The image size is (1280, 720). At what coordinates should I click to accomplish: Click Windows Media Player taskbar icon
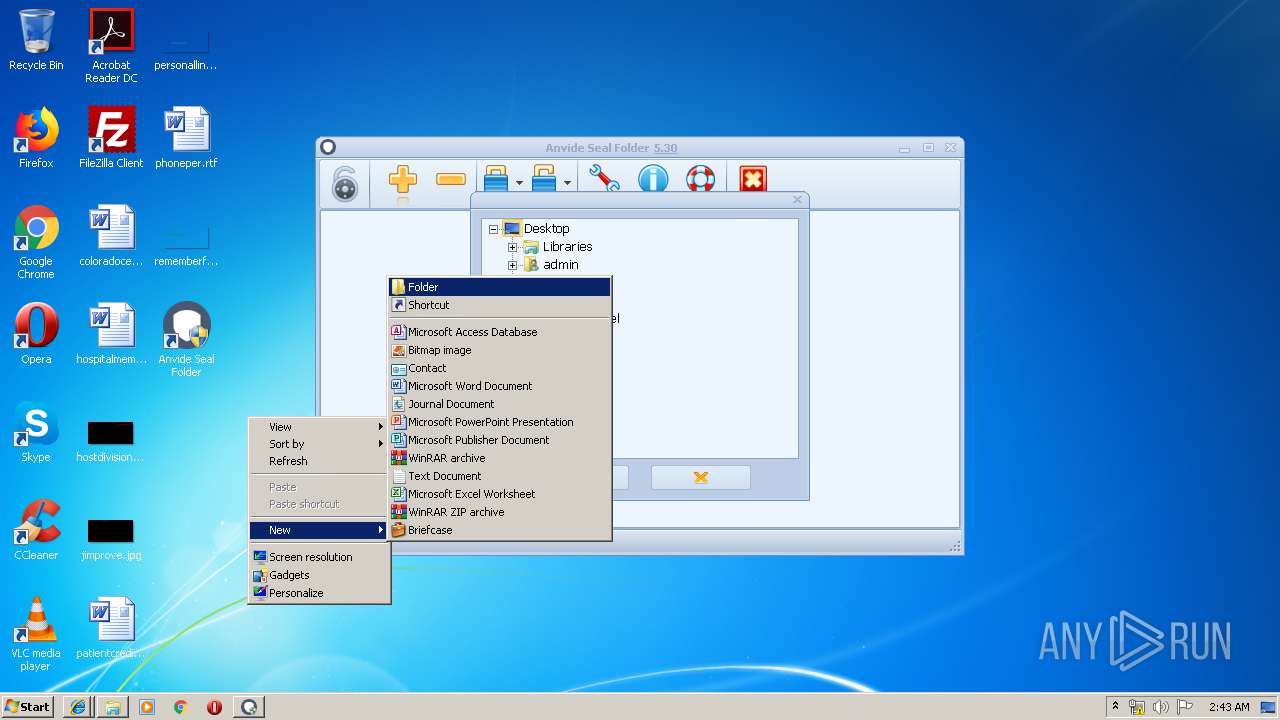click(x=146, y=707)
